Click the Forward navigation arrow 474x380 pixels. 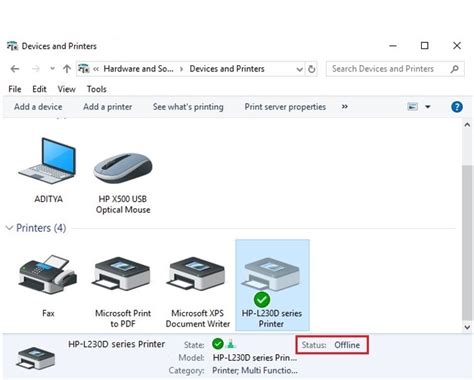tap(36, 69)
